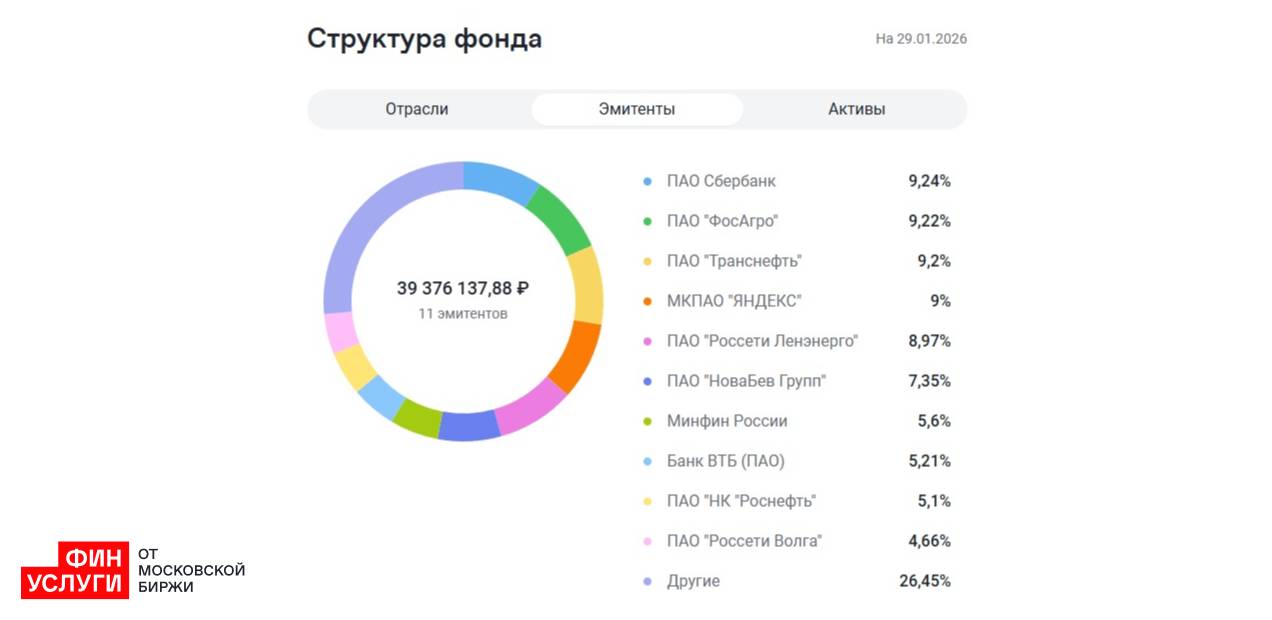Click Банк ВТБ (ПАО) legend entry
This screenshot has height=620, width=1272.
pyautogui.click(x=725, y=462)
